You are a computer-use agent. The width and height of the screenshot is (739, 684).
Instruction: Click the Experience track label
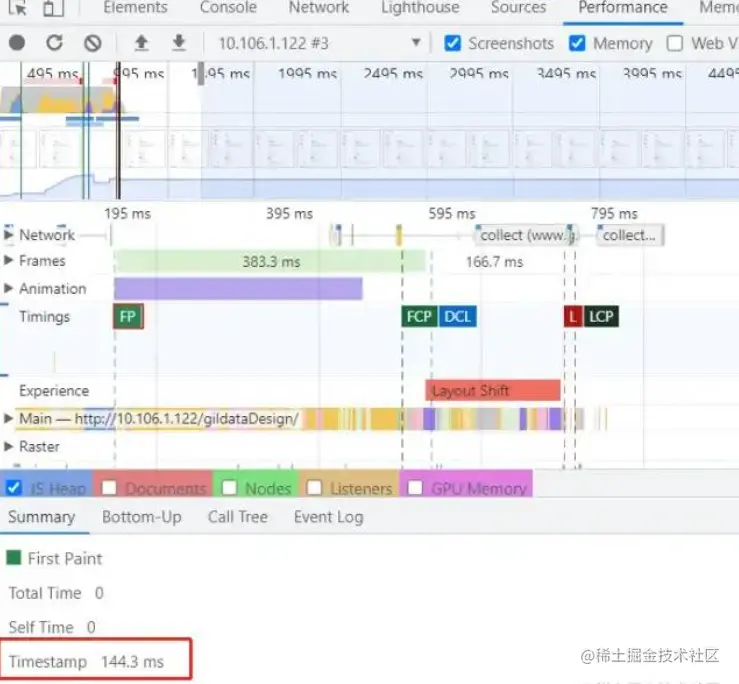pos(54,391)
